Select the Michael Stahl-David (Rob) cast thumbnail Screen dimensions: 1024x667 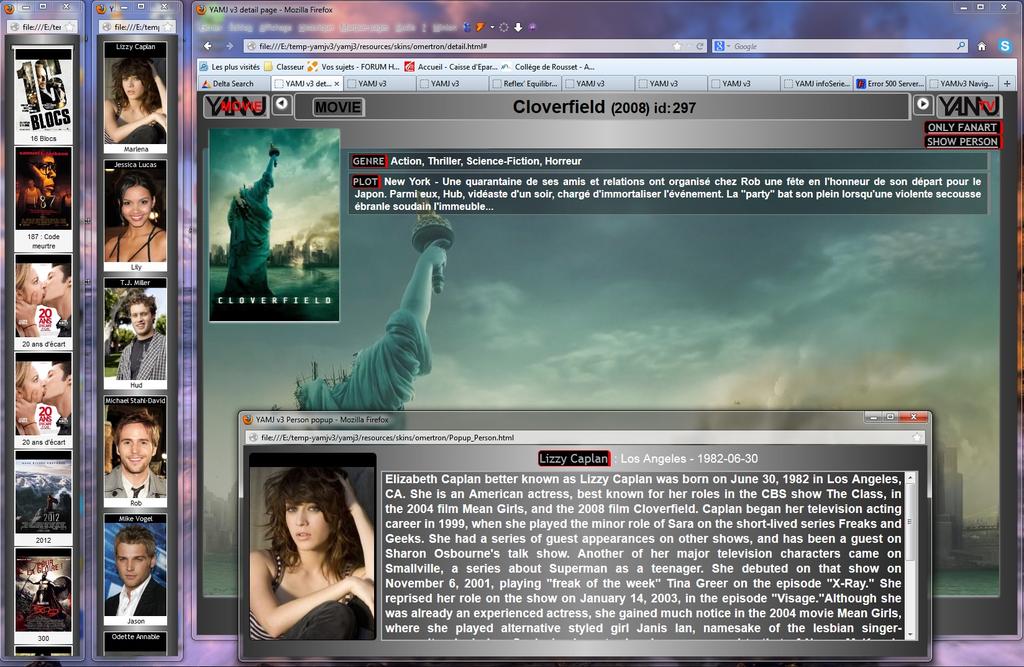click(135, 452)
